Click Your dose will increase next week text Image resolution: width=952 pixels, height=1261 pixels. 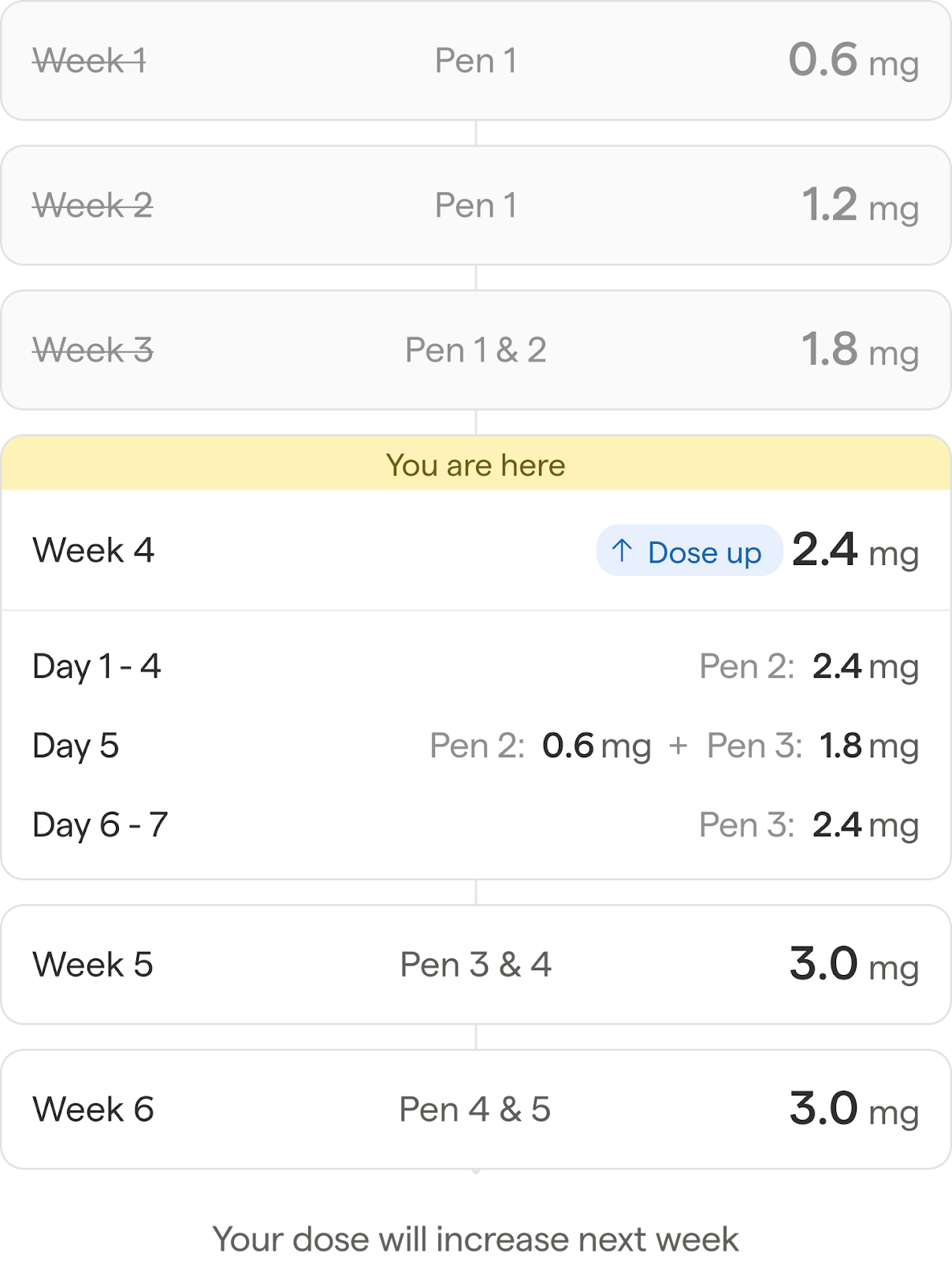click(x=475, y=1239)
